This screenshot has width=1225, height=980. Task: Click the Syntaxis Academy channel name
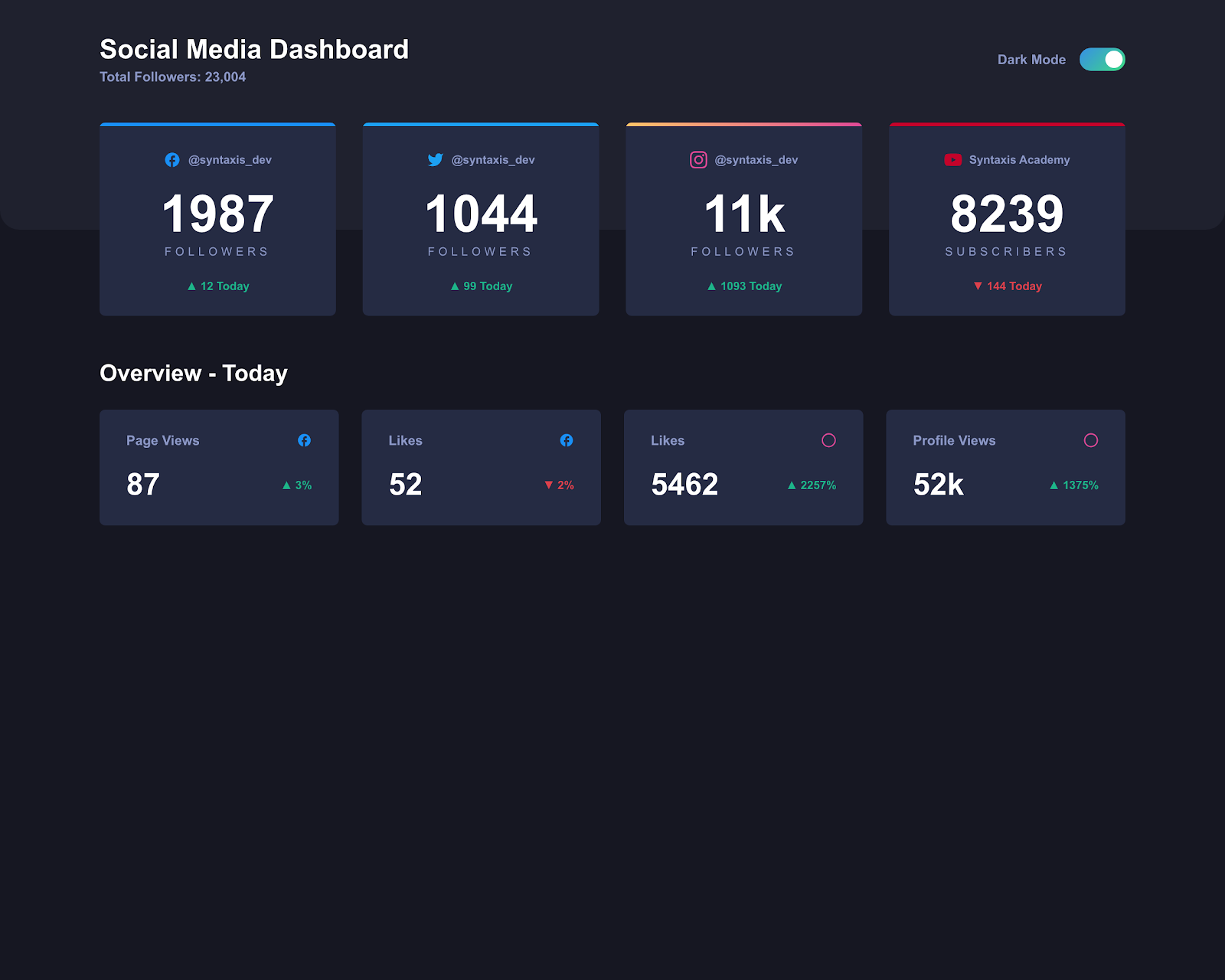coord(1019,160)
